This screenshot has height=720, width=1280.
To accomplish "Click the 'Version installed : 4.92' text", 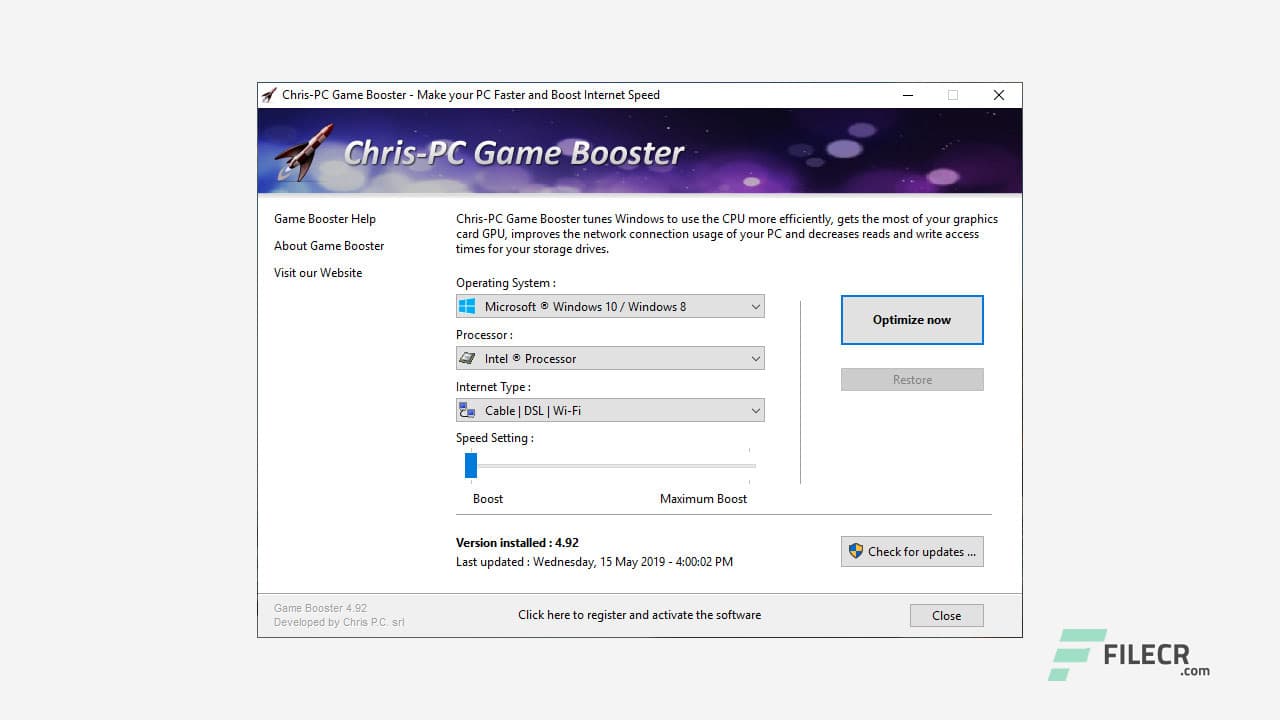I will pyautogui.click(x=518, y=543).
